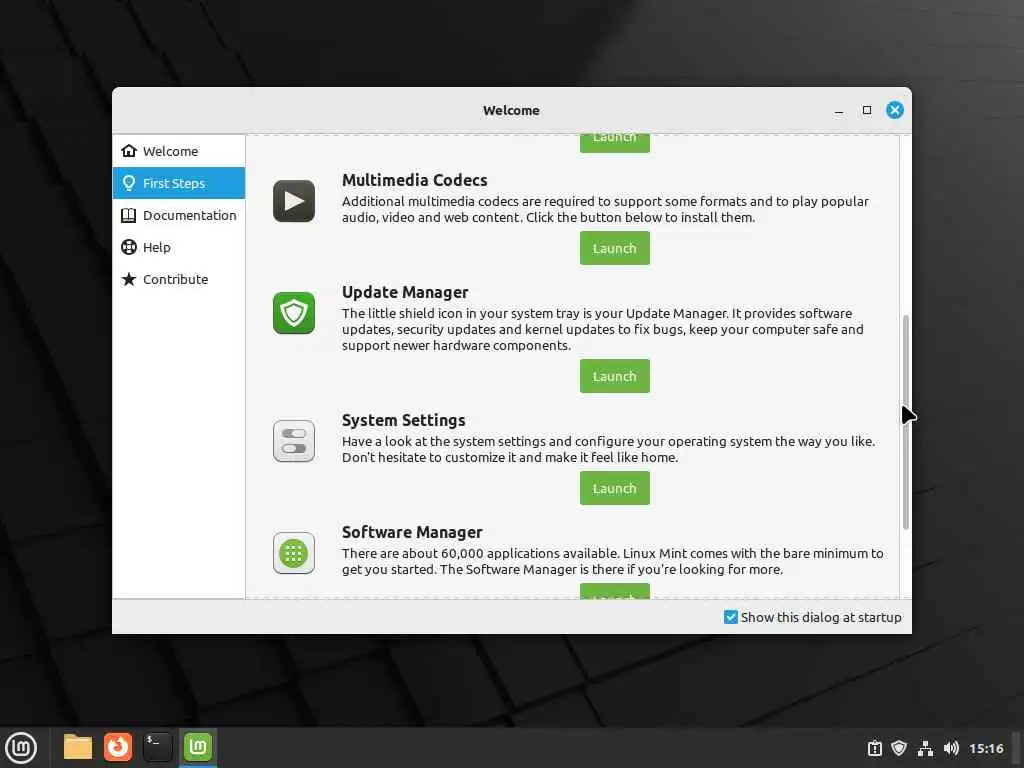Open Terminal from the panel
Viewport: 1024px width, 768px height.
pos(157,747)
